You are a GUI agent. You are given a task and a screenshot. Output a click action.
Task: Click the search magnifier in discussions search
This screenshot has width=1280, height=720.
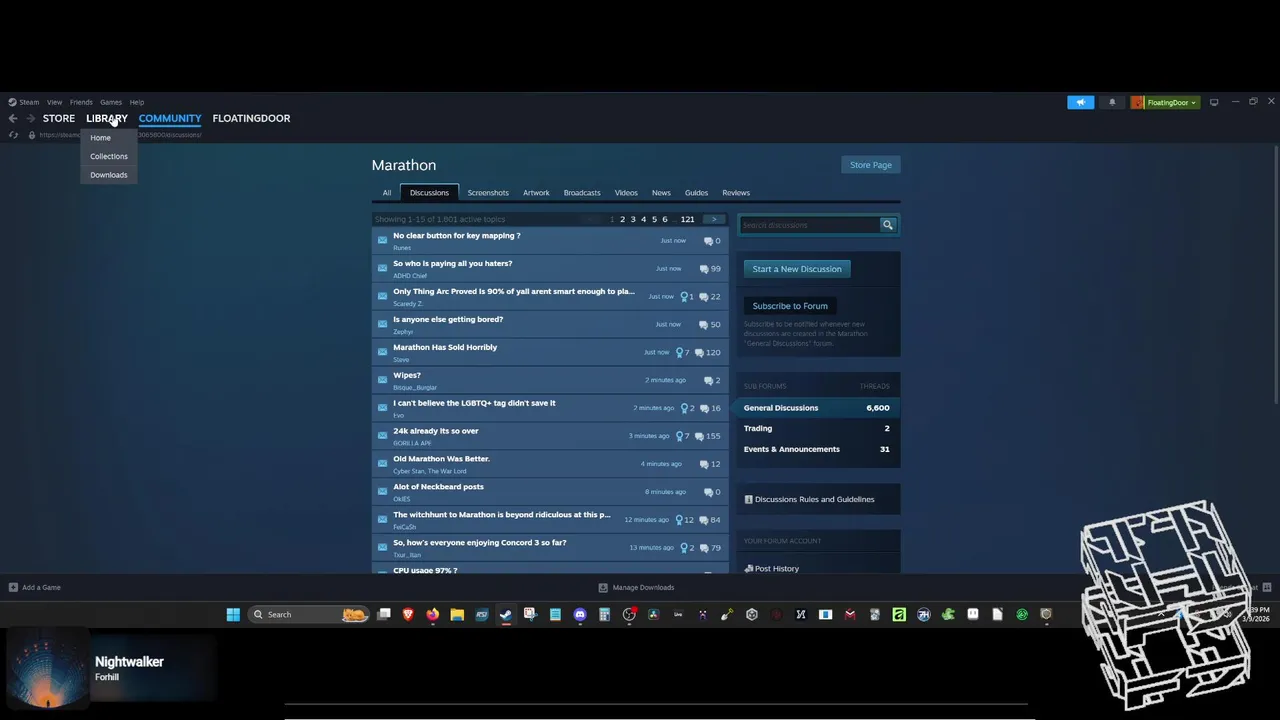pos(887,225)
